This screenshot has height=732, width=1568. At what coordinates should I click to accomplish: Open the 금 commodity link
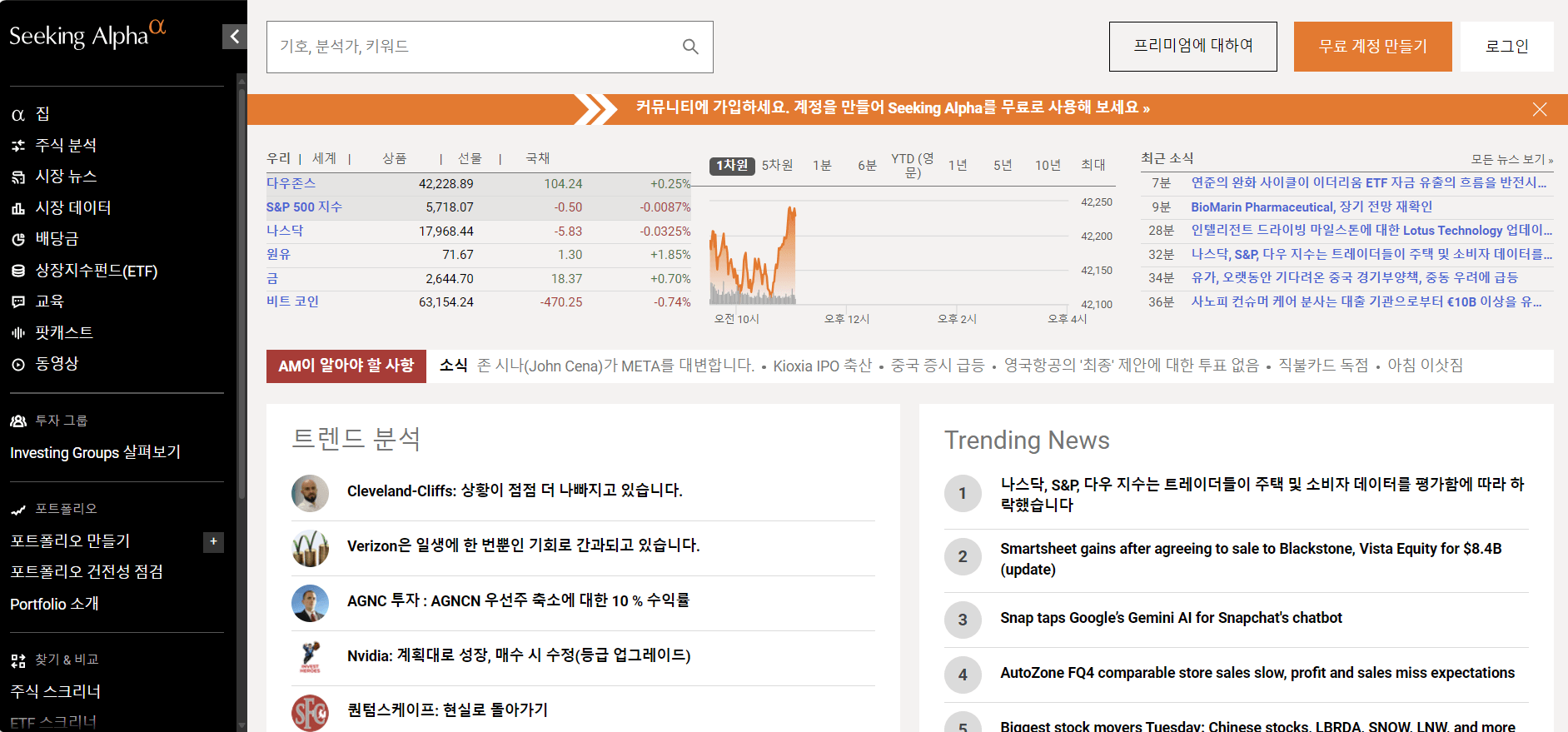(x=272, y=278)
